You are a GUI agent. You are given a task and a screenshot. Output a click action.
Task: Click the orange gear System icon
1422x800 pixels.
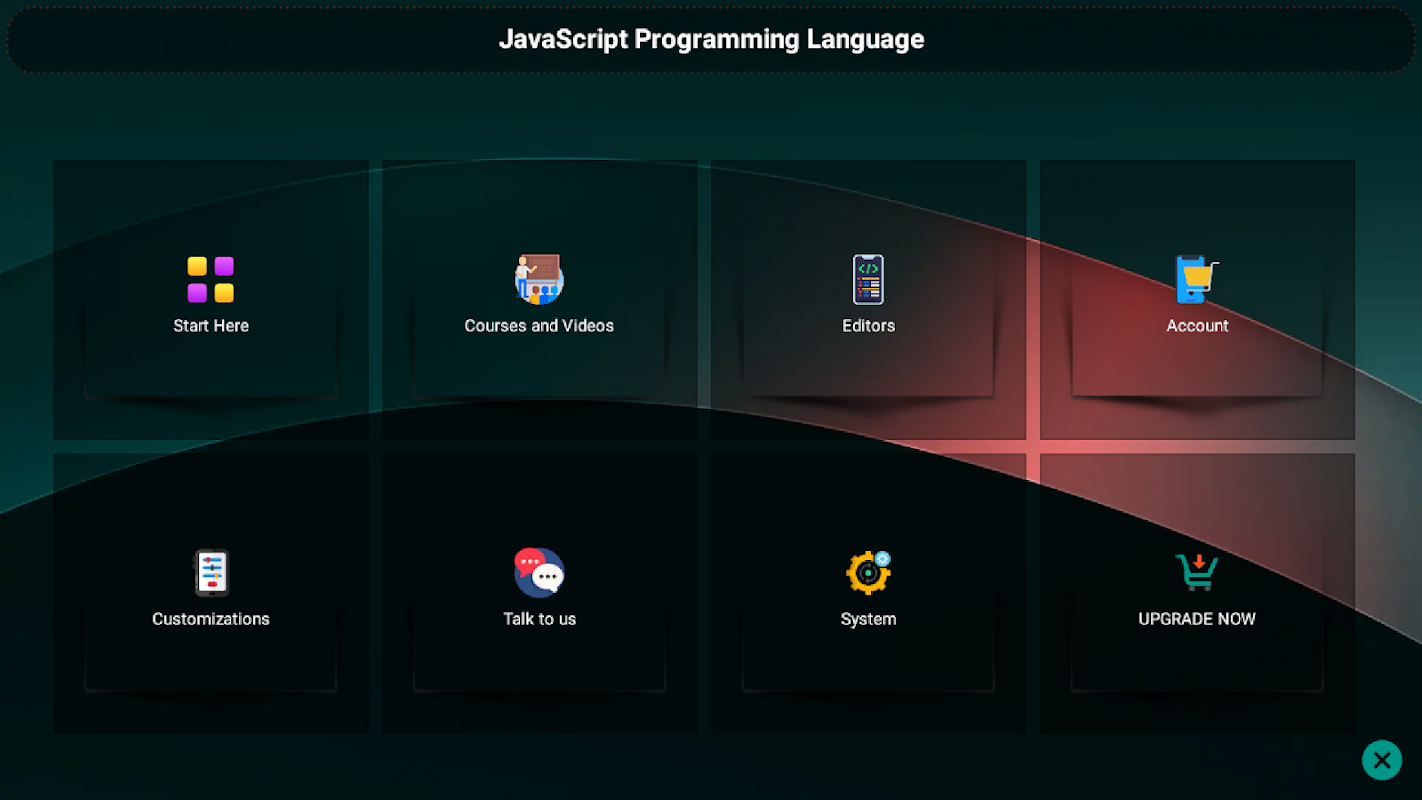[868, 573]
